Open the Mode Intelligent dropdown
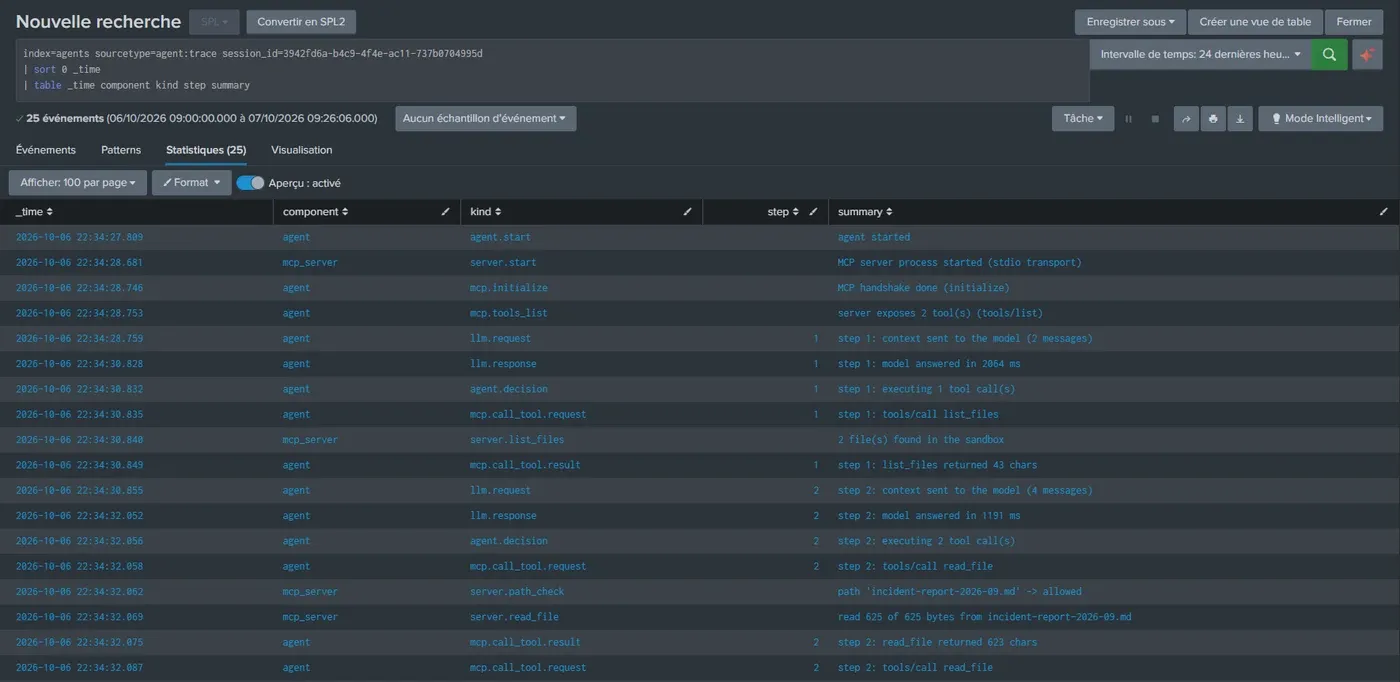 tap(1321, 119)
